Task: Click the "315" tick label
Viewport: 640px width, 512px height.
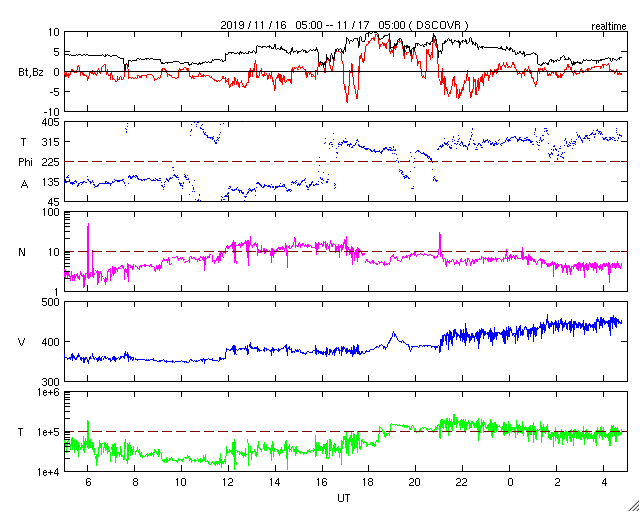Action: coord(51,142)
